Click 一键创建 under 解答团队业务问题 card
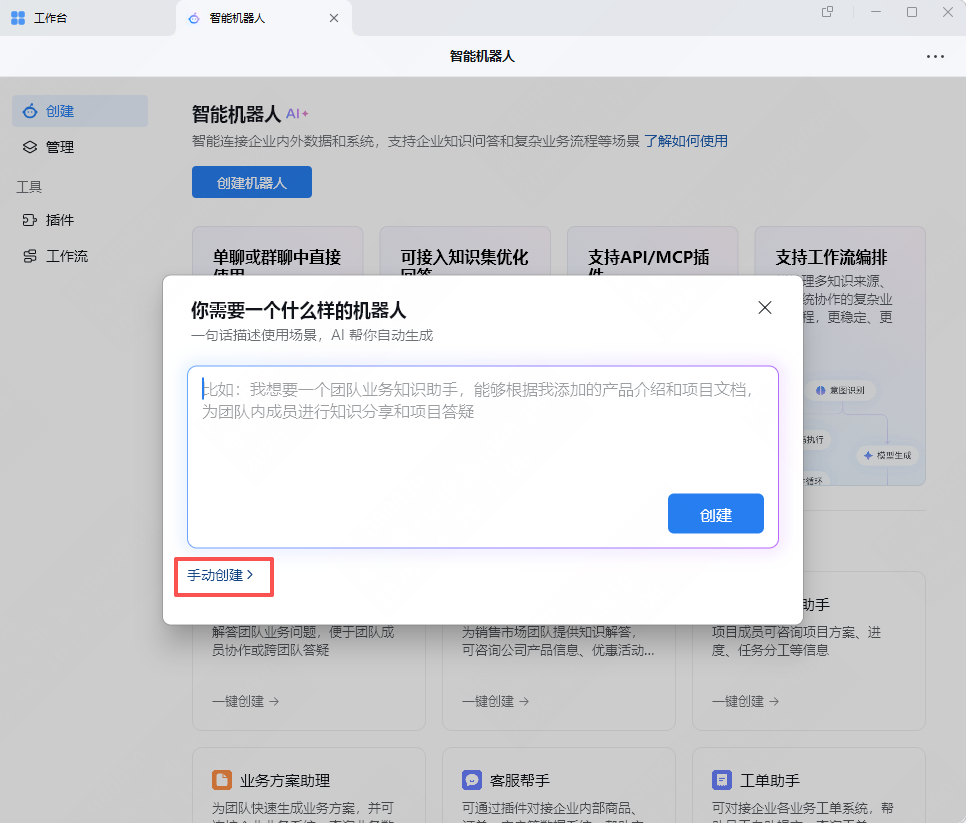Viewport: 966px width, 823px height. (245, 701)
